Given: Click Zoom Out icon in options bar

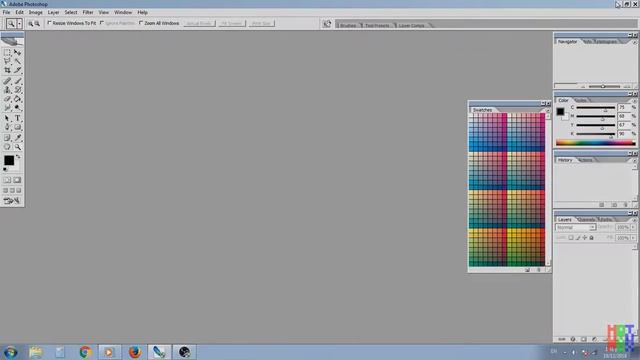Looking at the screenshot, I should pyautogui.click(x=37, y=24).
